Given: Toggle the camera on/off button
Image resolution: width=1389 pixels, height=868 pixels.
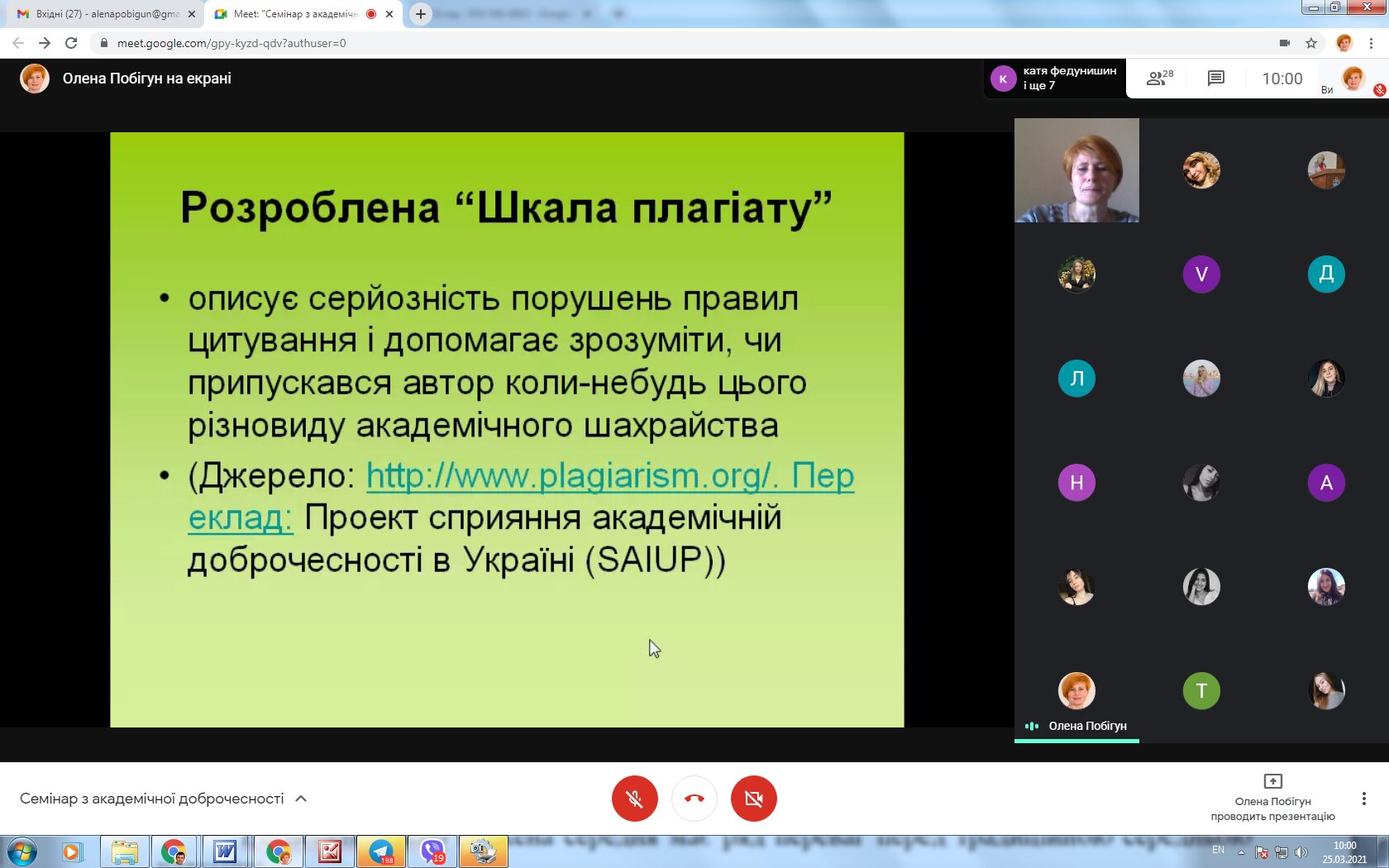Looking at the screenshot, I should point(754,799).
